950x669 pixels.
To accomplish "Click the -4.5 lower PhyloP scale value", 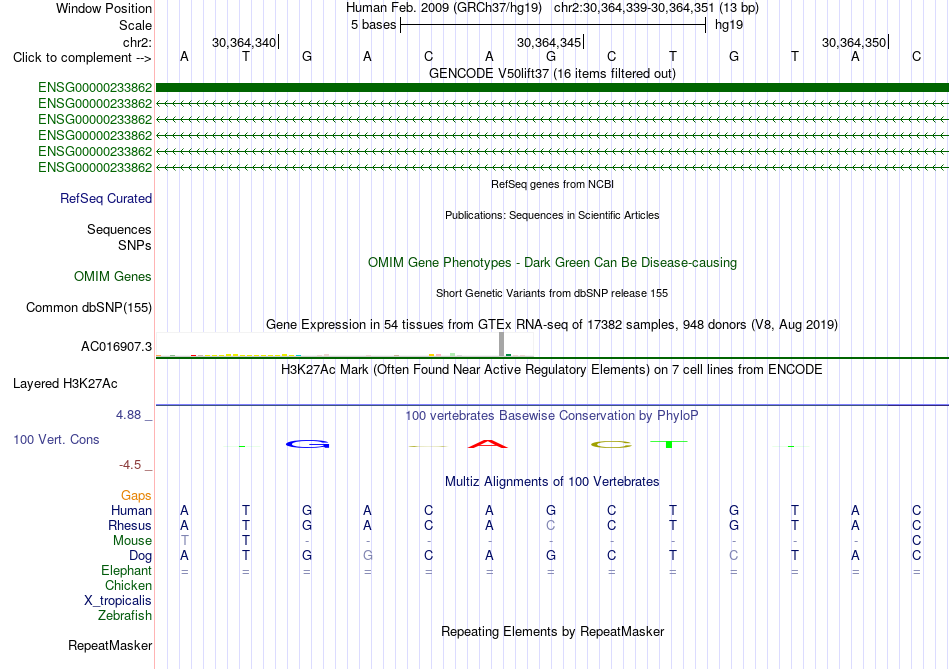I will pyautogui.click(x=130, y=465).
